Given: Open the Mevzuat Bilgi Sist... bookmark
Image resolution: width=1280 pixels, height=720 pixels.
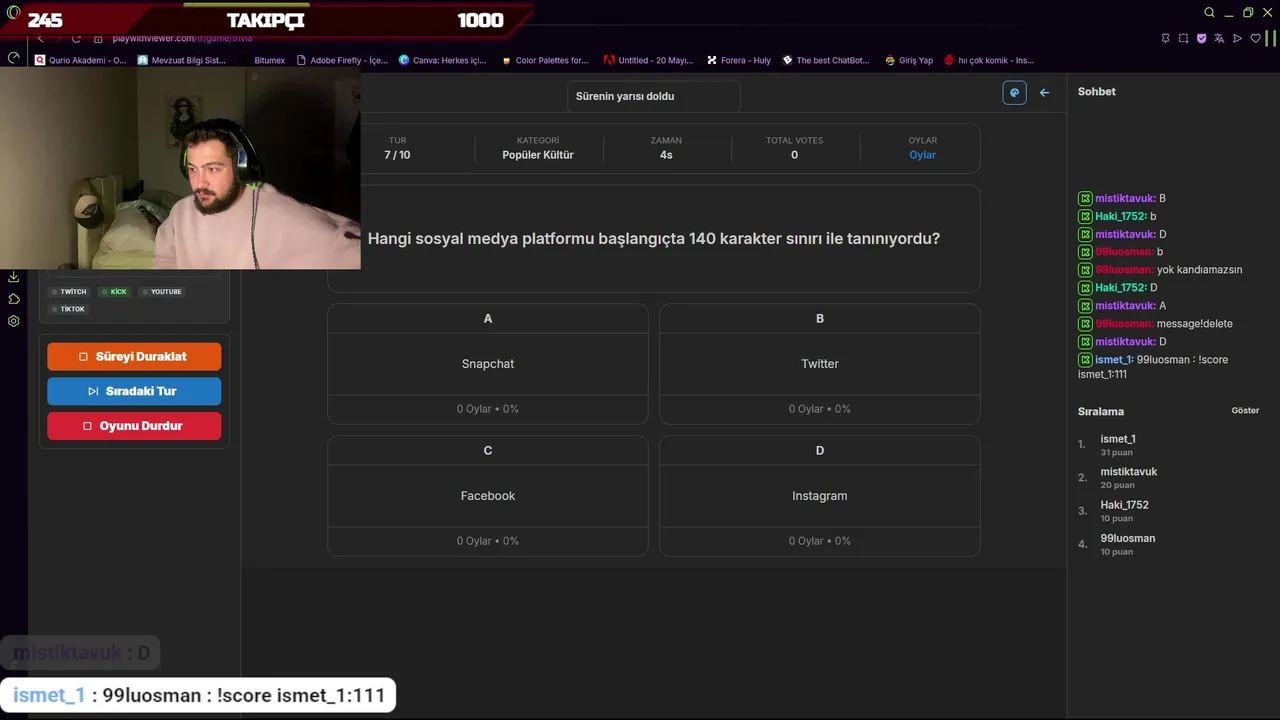Looking at the screenshot, I should [x=182, y=60].
